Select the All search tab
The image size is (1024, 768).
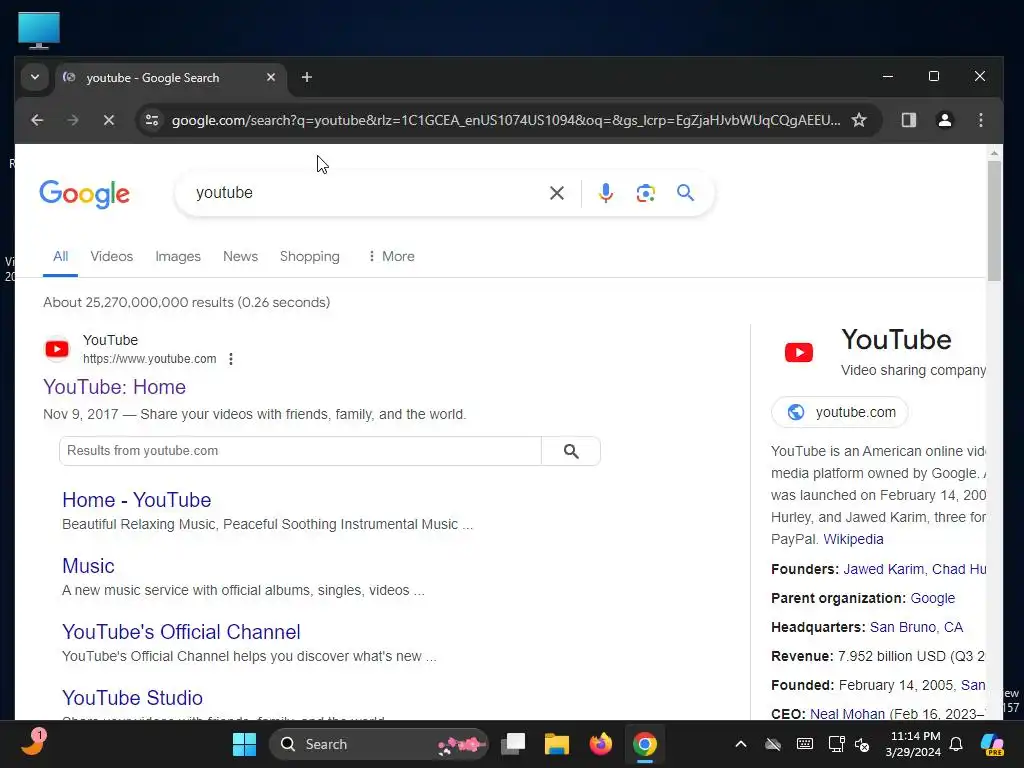(x=61, y=257)
